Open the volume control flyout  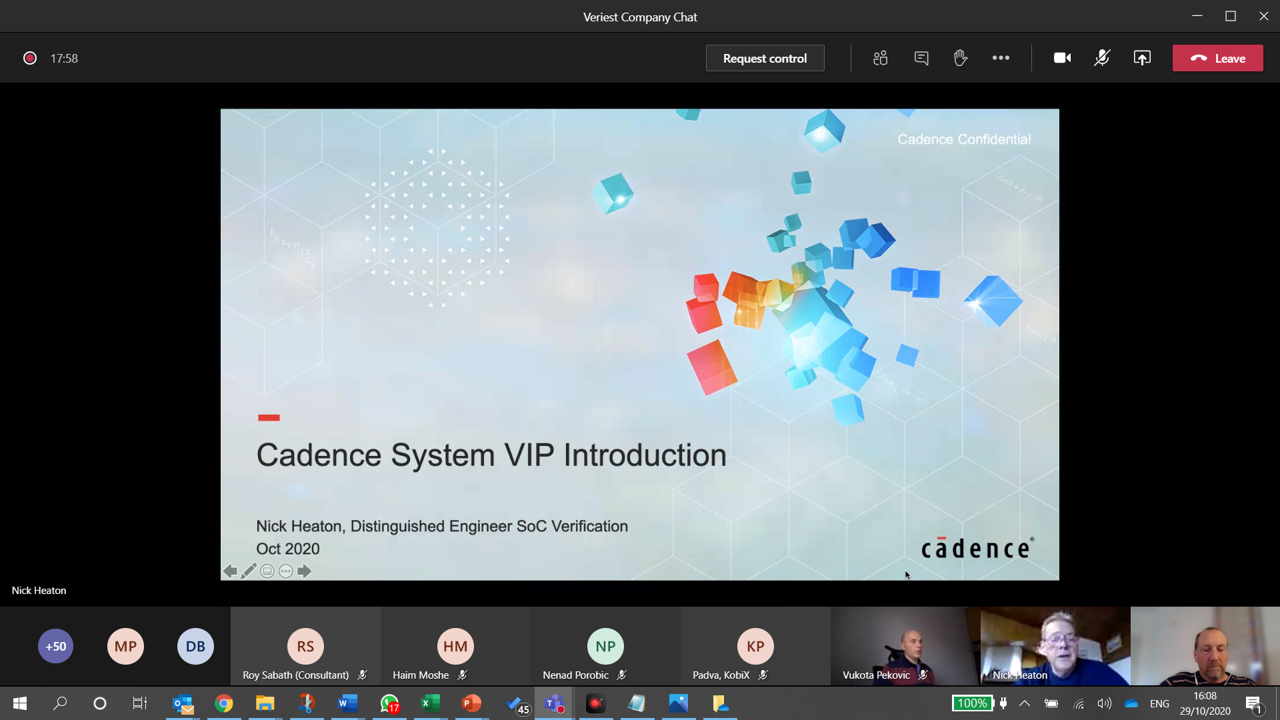[1104, 703]
